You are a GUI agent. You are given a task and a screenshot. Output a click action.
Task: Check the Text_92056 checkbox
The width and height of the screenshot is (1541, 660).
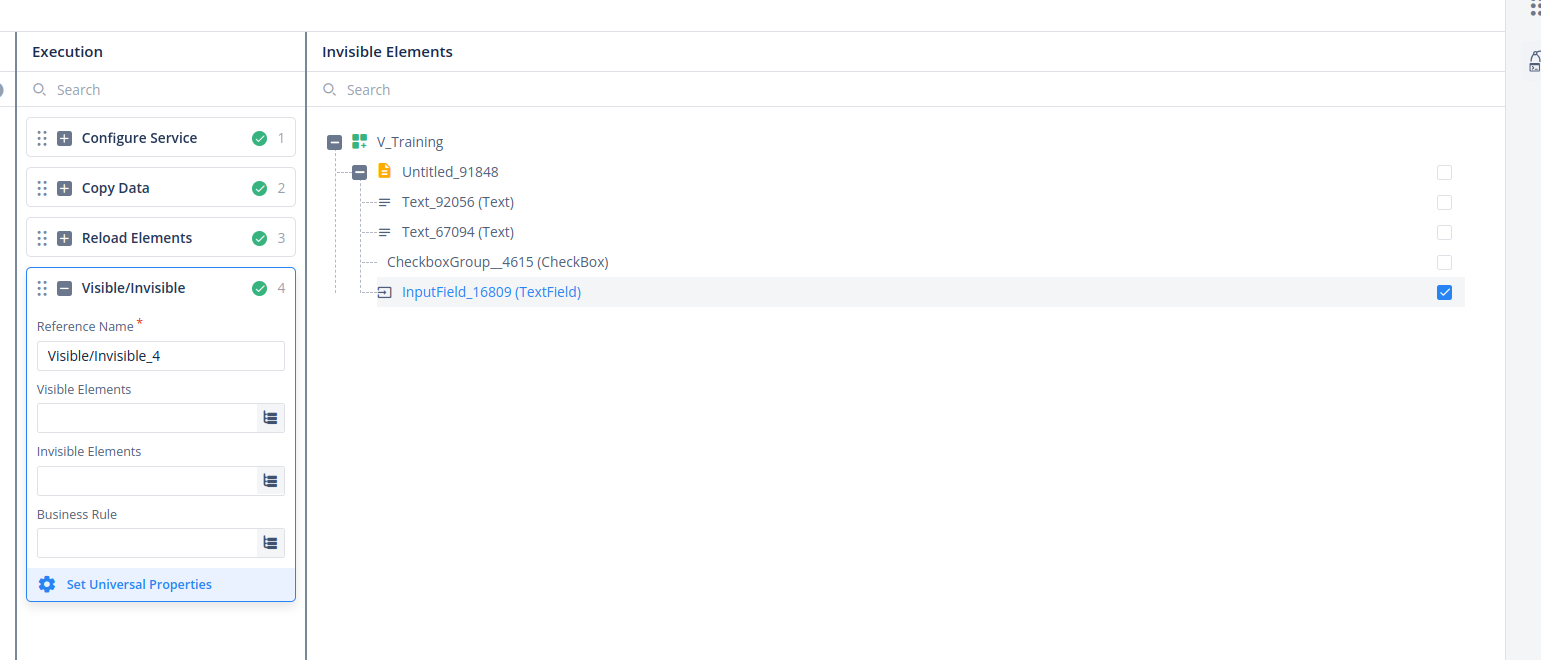(x=1444, y=202)
